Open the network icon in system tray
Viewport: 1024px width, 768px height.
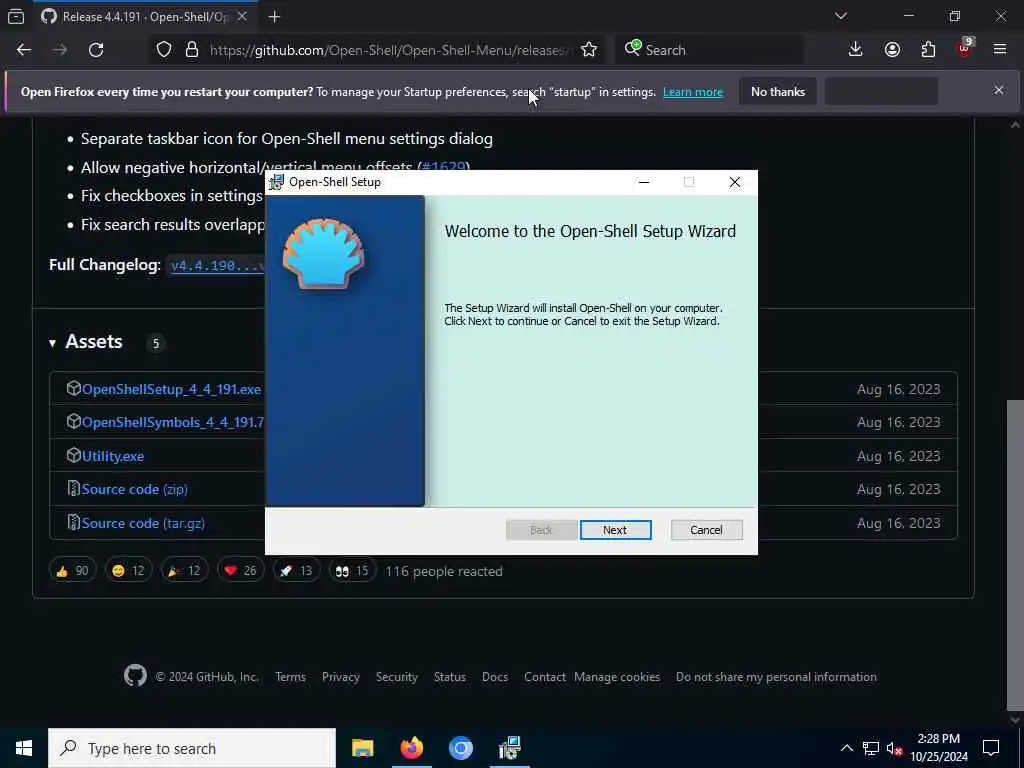[871, 748]
